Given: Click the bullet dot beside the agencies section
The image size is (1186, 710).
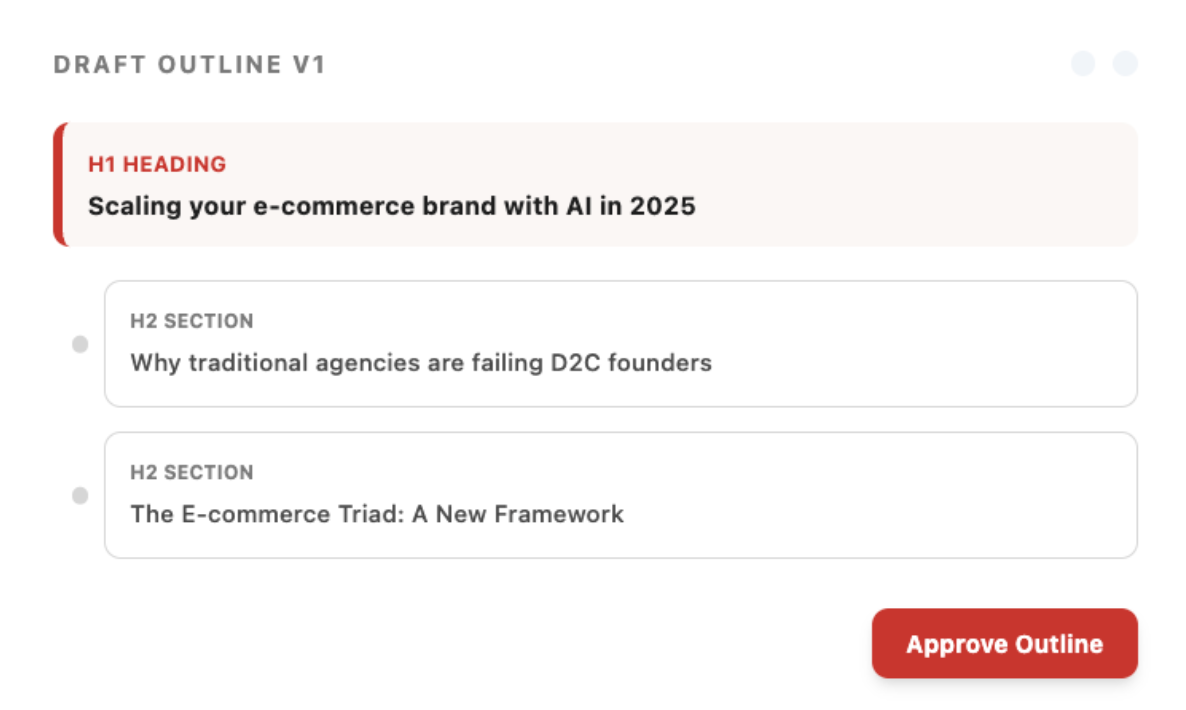Looking at the screenshot, I should coord(80,344).
